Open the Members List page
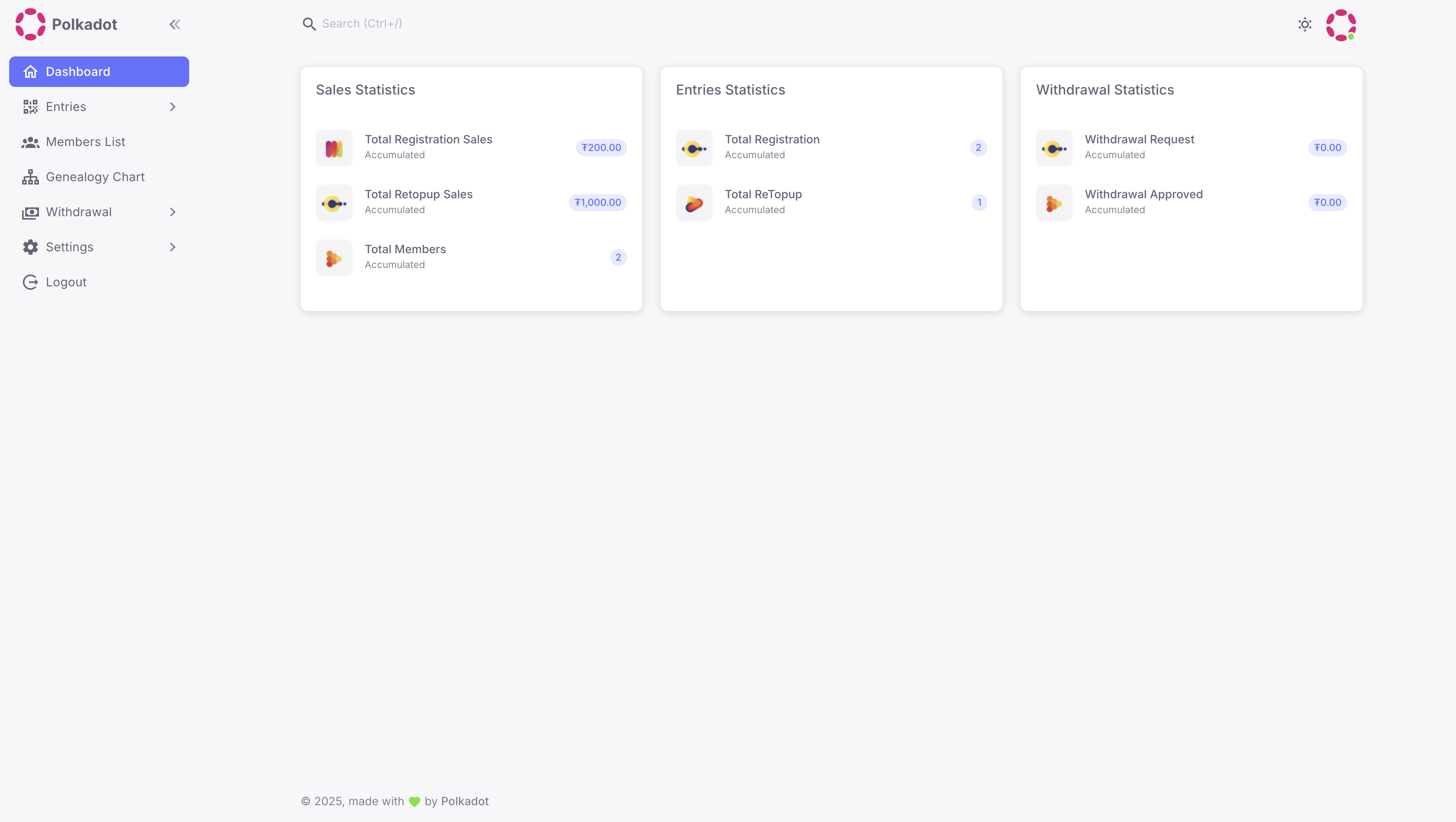 coord(85,142)
